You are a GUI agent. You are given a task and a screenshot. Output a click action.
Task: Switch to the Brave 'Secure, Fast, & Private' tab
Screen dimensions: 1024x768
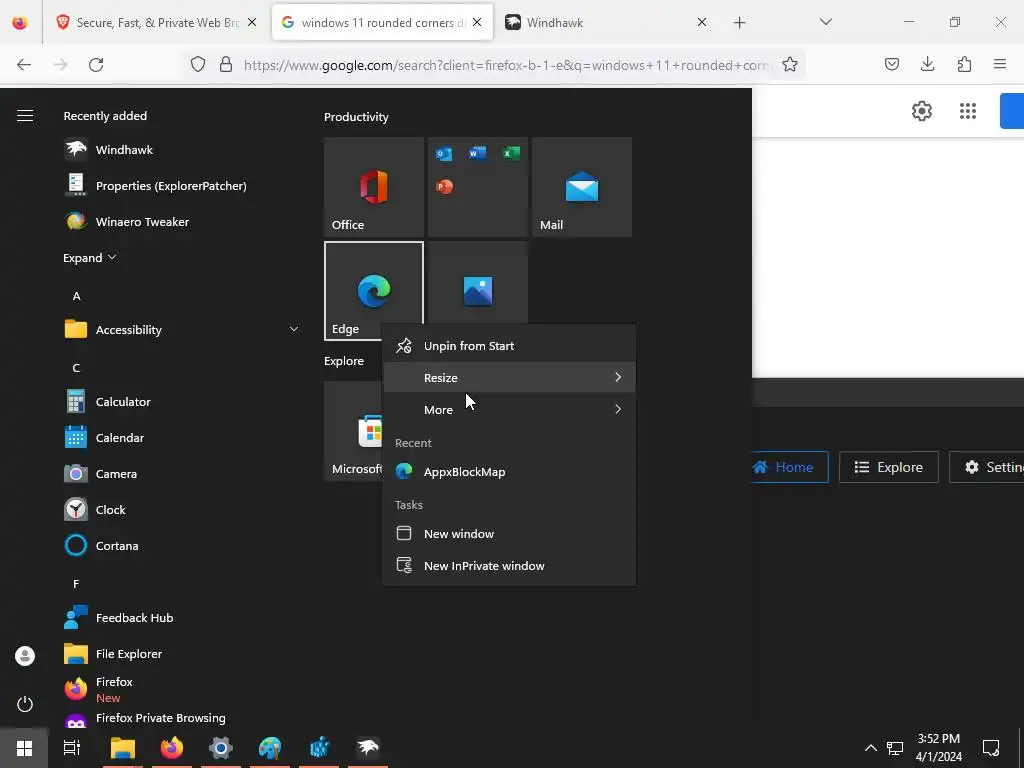[x=157, y=22]
